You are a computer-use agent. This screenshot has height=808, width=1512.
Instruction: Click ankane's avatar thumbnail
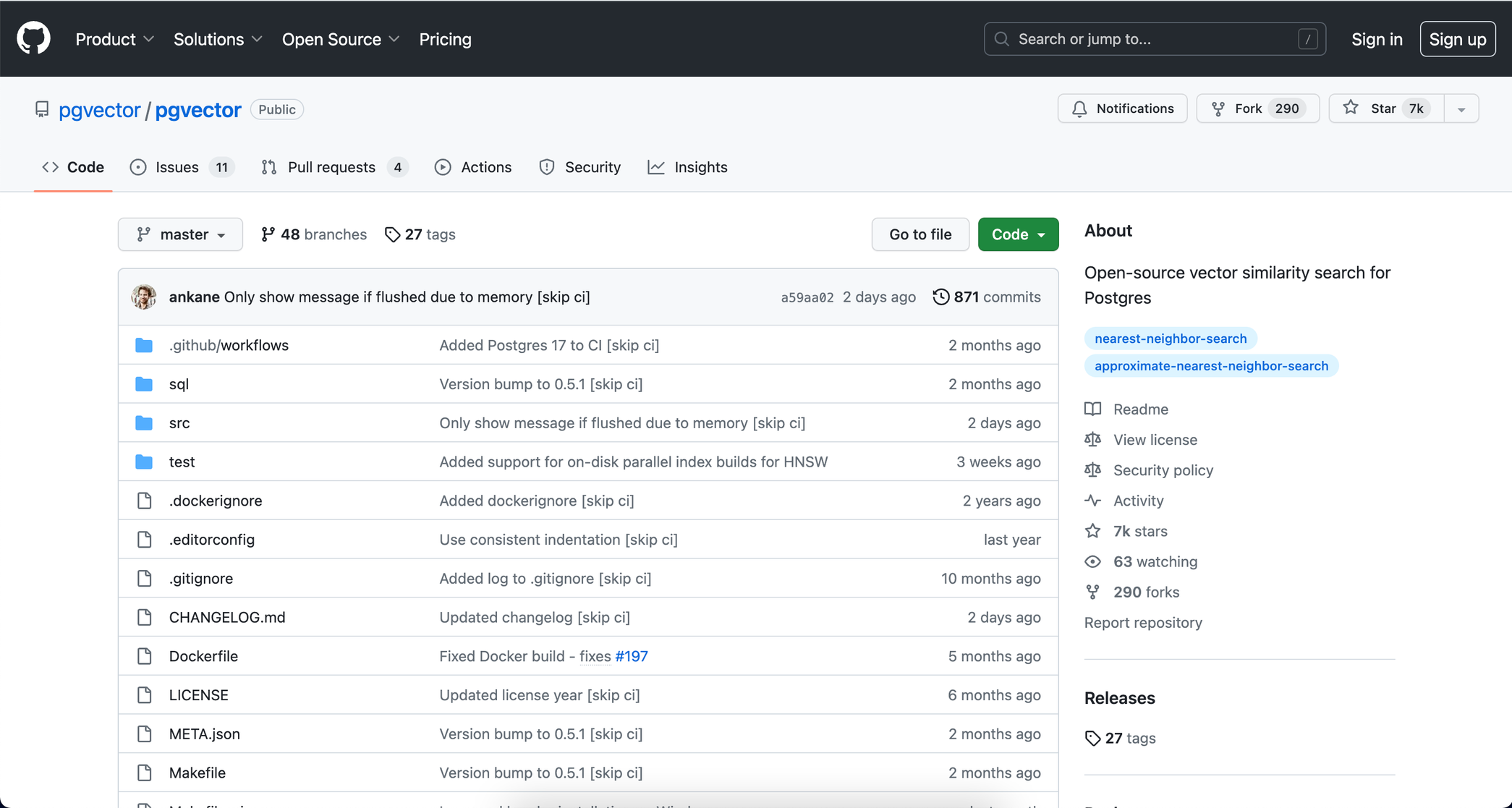click(144, 297)
